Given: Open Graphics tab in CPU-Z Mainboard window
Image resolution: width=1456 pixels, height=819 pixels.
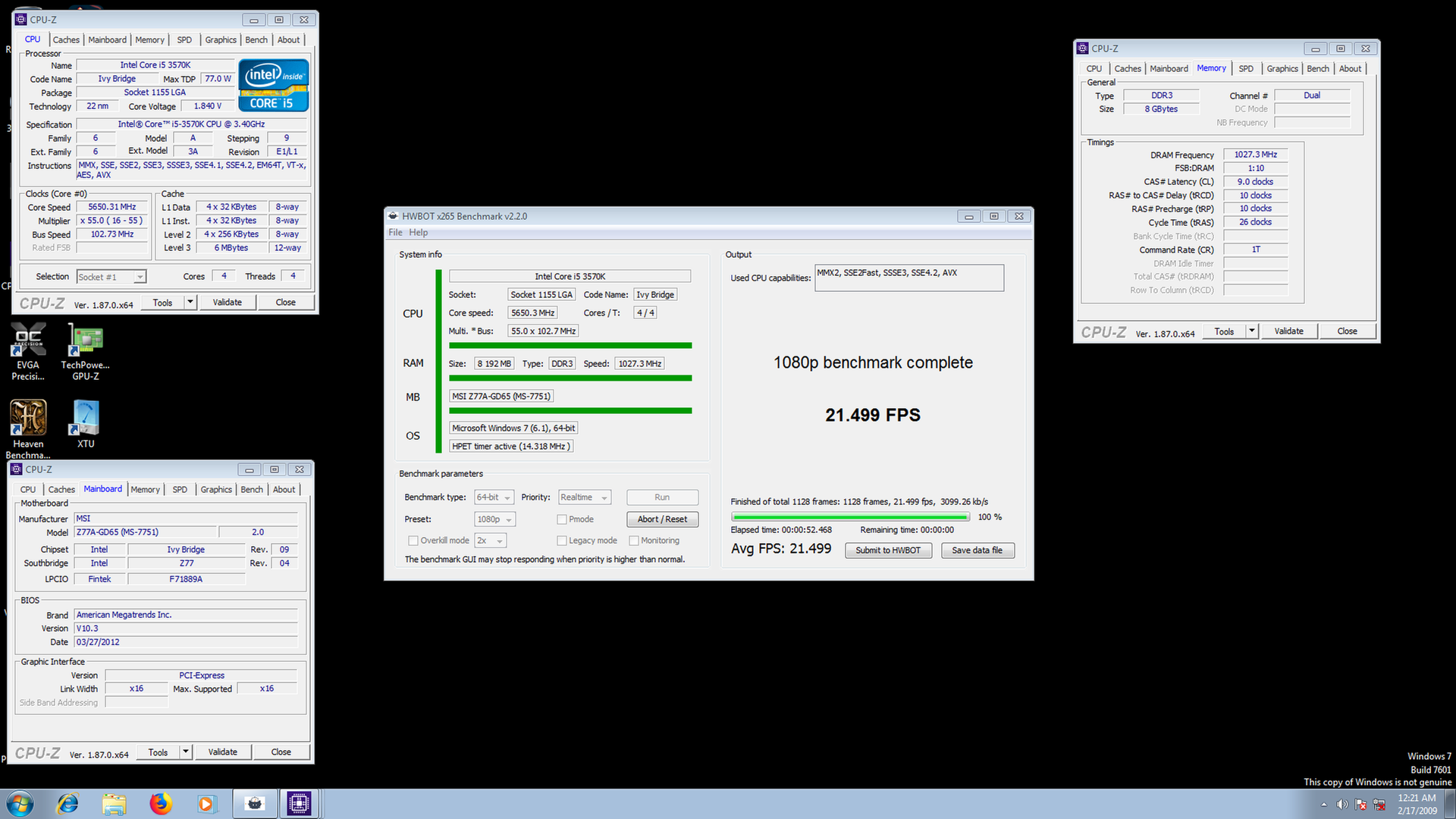Looking at the screenshot, I should (x=216, y=490).
